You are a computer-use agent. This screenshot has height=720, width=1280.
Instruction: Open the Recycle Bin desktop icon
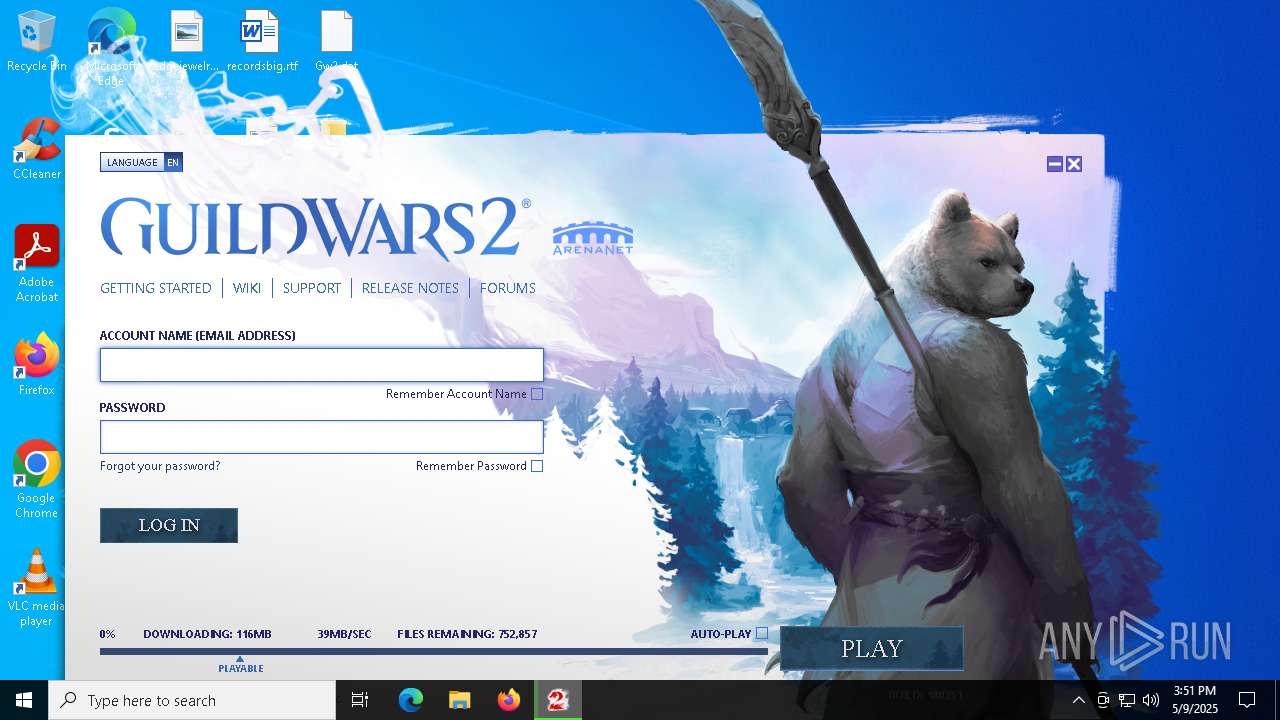(36, 42)
